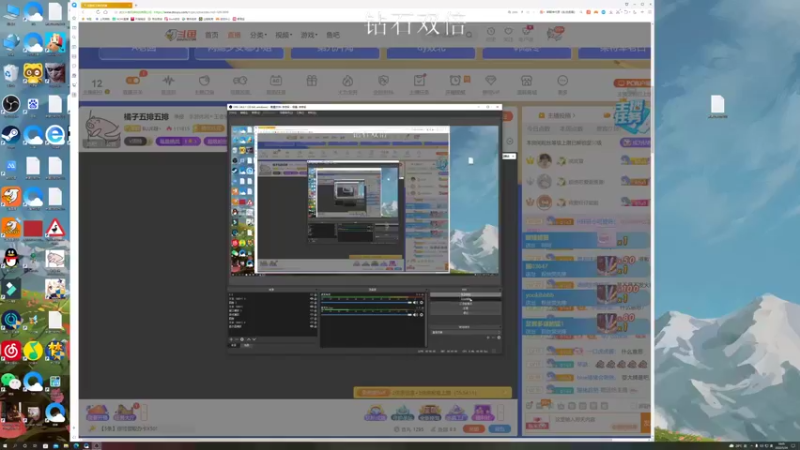The height and width of the screenshot is (450, 800).
Task: Open the alarm clock icon in streamer toolbar
Action: (x=455, y=81)
